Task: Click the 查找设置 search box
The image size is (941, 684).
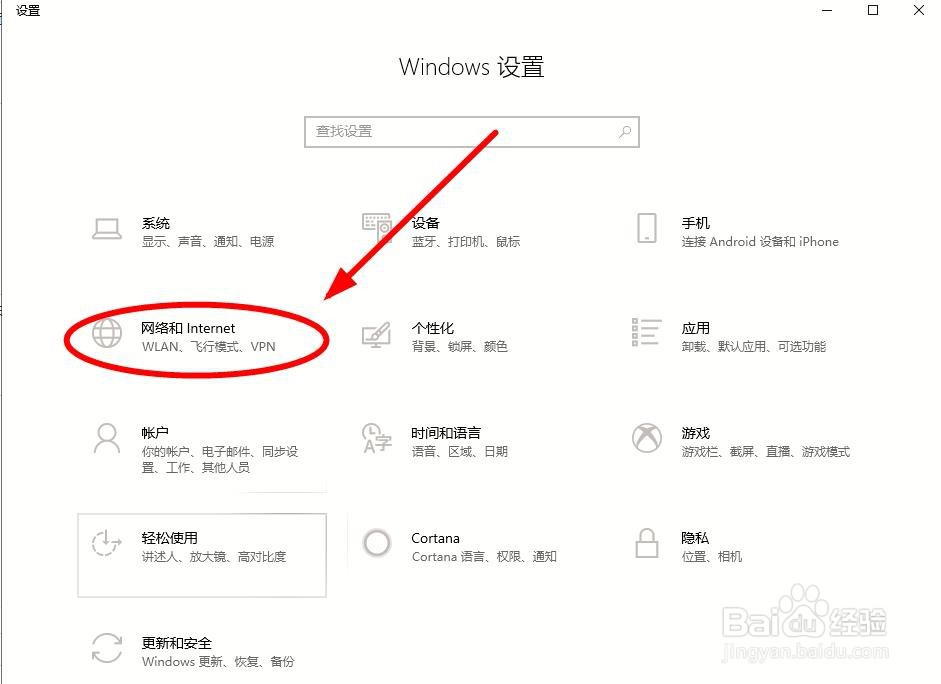Action: pos(472,132)
